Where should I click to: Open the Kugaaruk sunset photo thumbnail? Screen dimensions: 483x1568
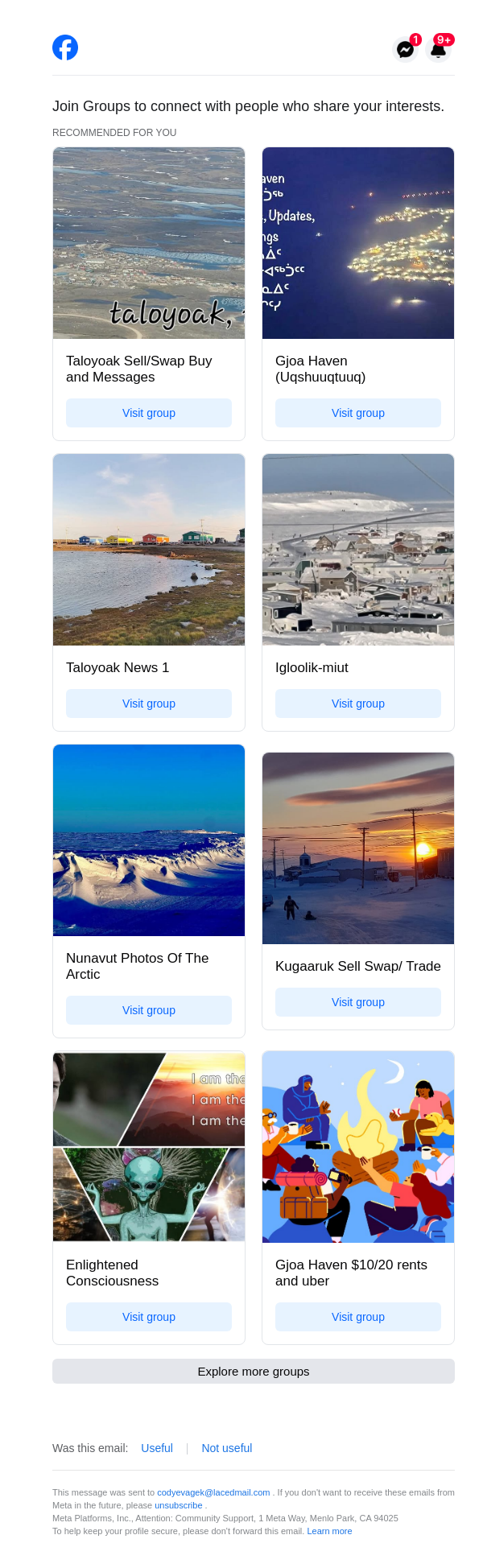pos(358,848)
